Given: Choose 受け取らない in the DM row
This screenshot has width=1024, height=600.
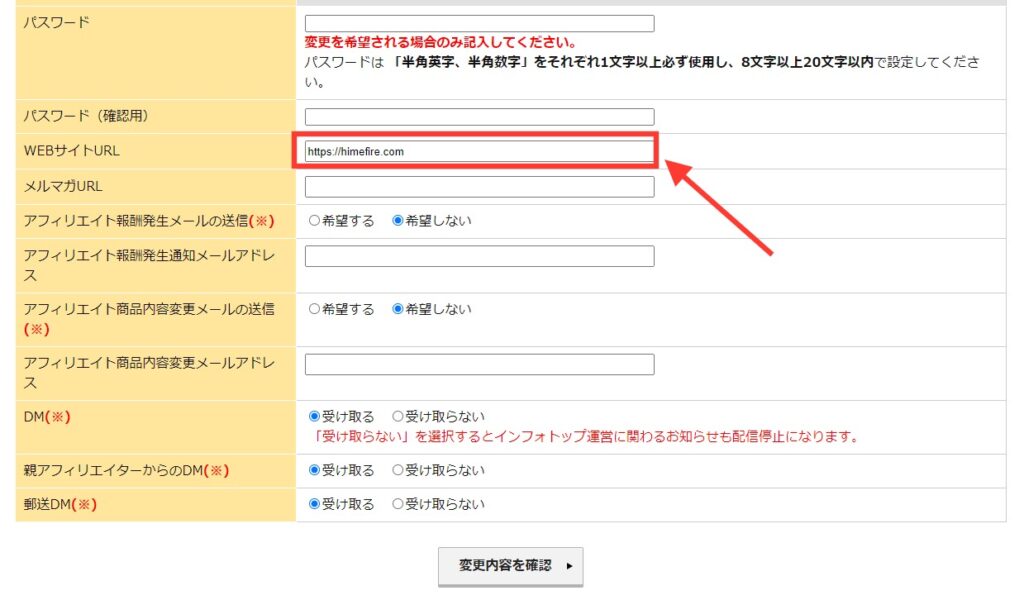Looking at the screenshot, I should 397,416.
